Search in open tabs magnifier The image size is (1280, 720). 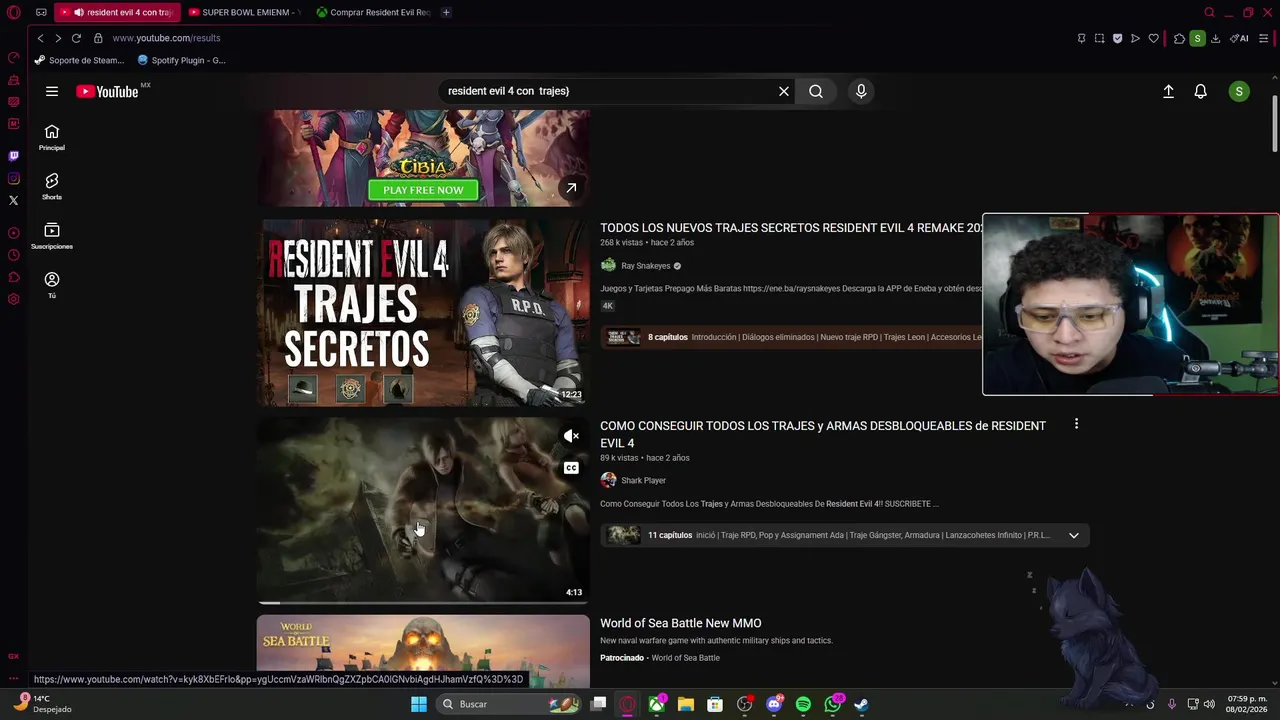click(x=1209, y=12)
